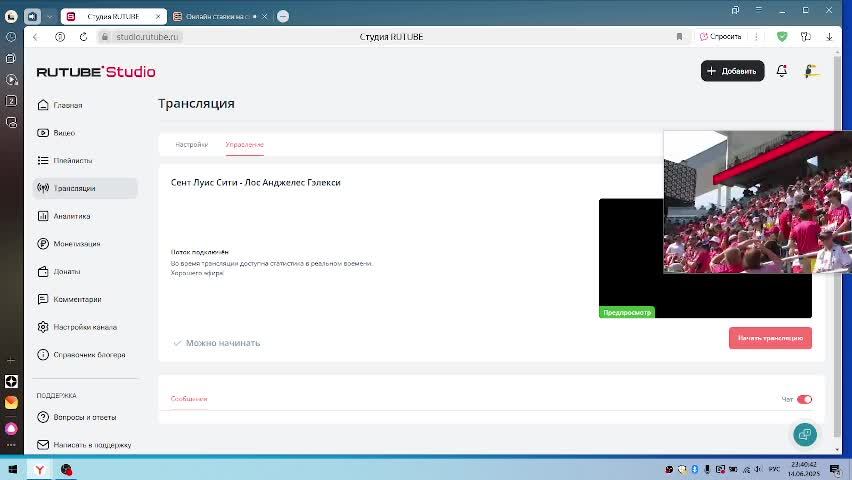Expand the tab list dropdown arrow
Image resolution: width=852 pixels, height=480 pixels.
click(x=49, y=17)
